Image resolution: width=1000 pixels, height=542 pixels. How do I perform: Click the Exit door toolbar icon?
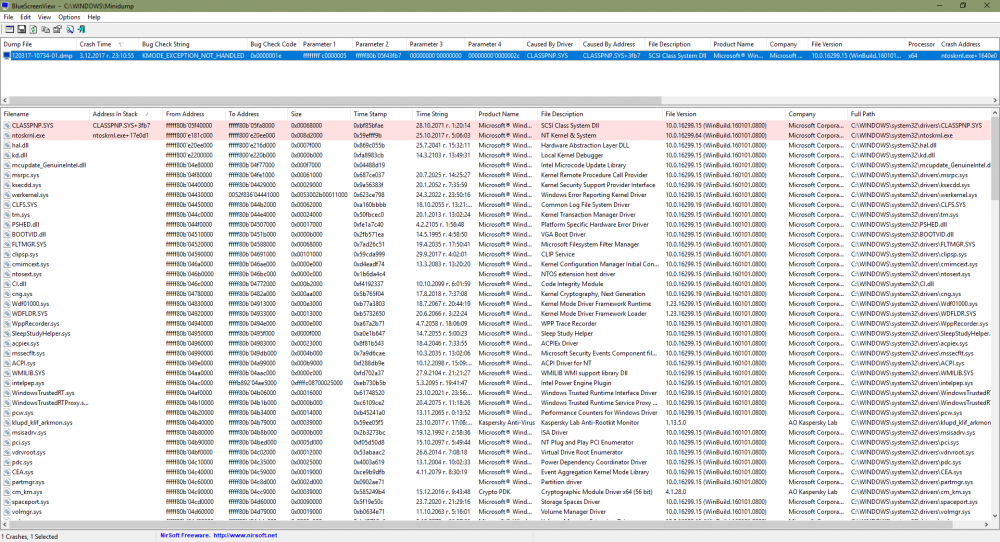pyautogui.click(x=82, y=29)
